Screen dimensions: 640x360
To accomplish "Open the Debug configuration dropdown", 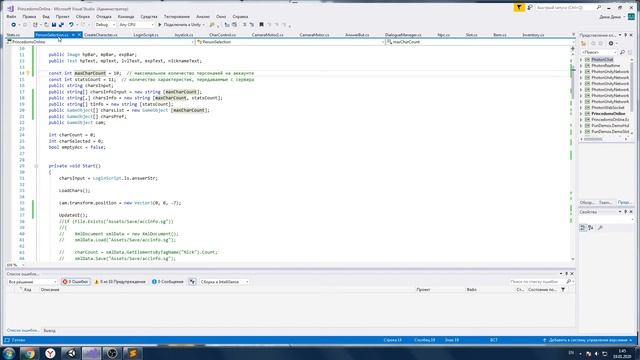I will point(105,25).
